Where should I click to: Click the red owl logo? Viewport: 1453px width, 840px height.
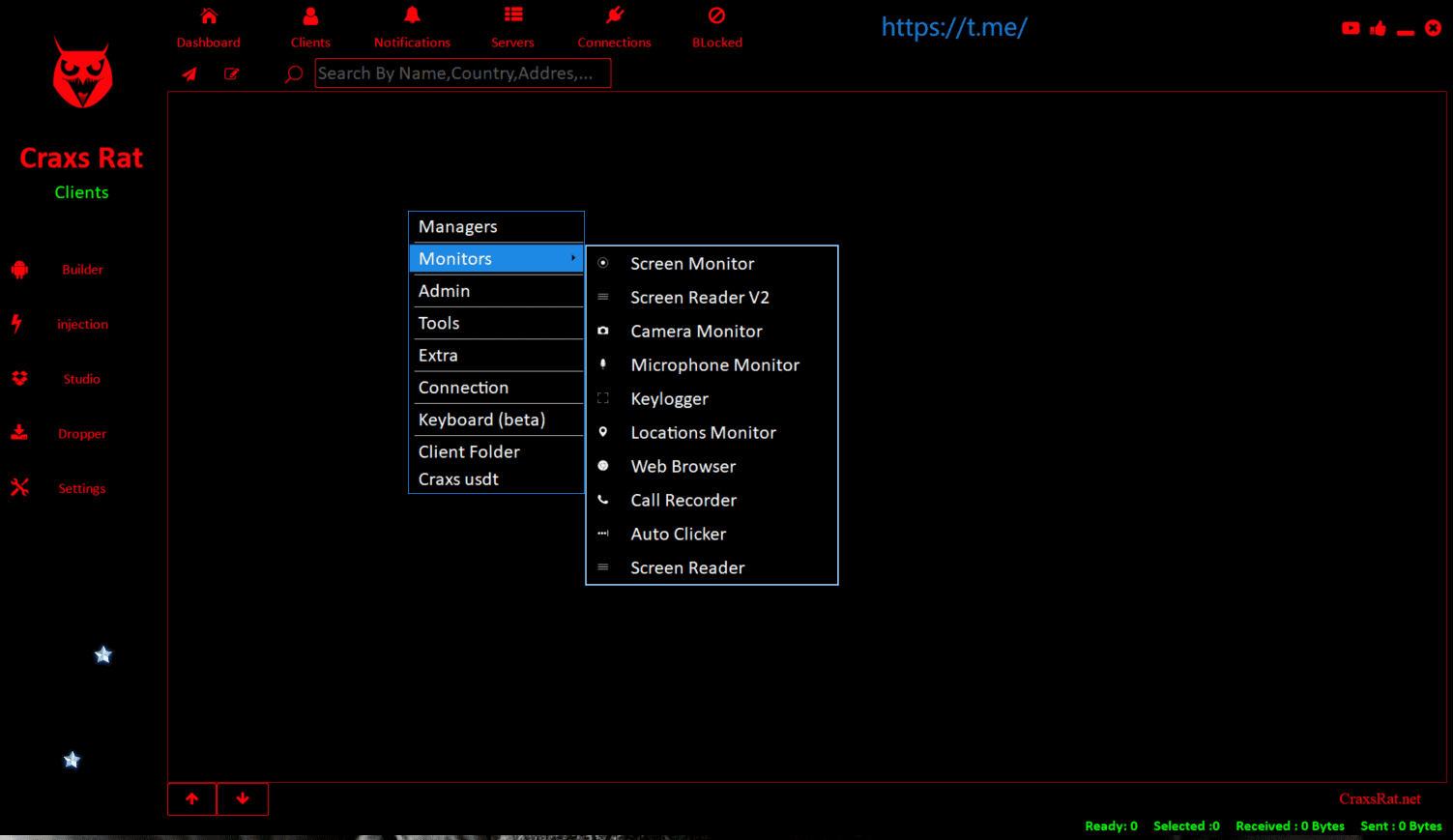click(x=82, y=74)
